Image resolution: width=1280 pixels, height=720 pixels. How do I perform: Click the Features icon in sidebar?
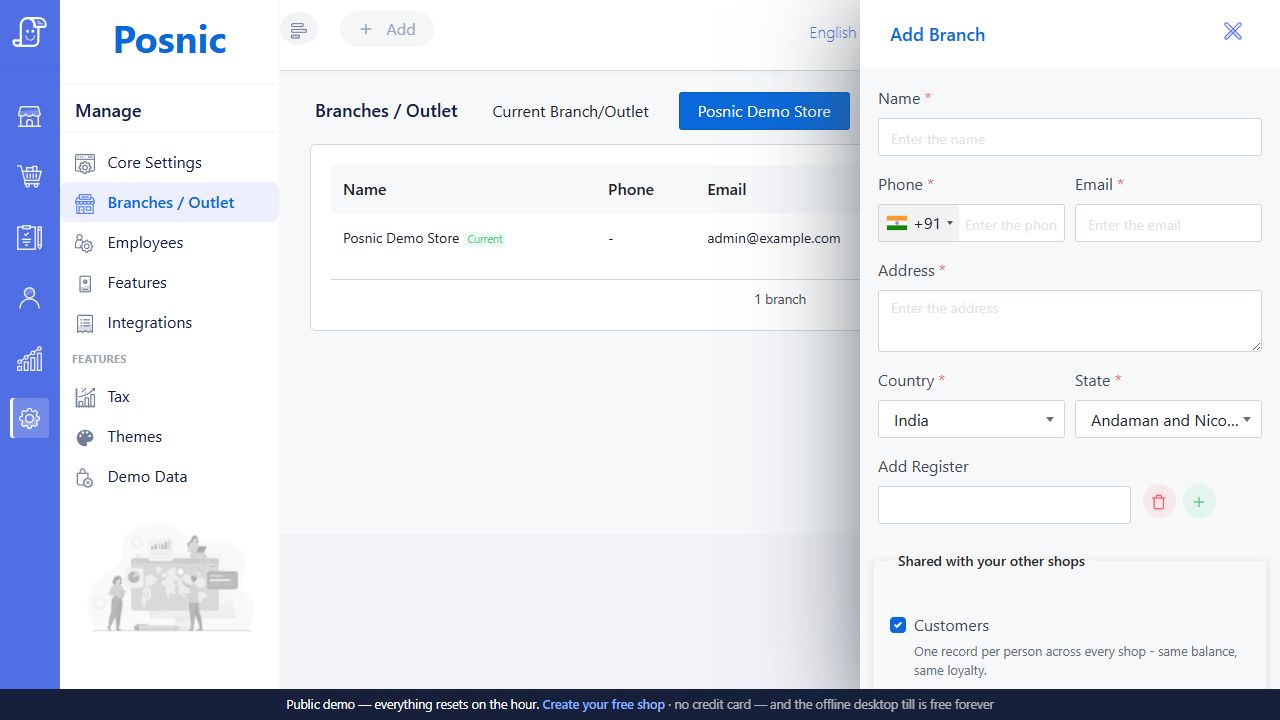pyautogui.click(x=85, y=283)
